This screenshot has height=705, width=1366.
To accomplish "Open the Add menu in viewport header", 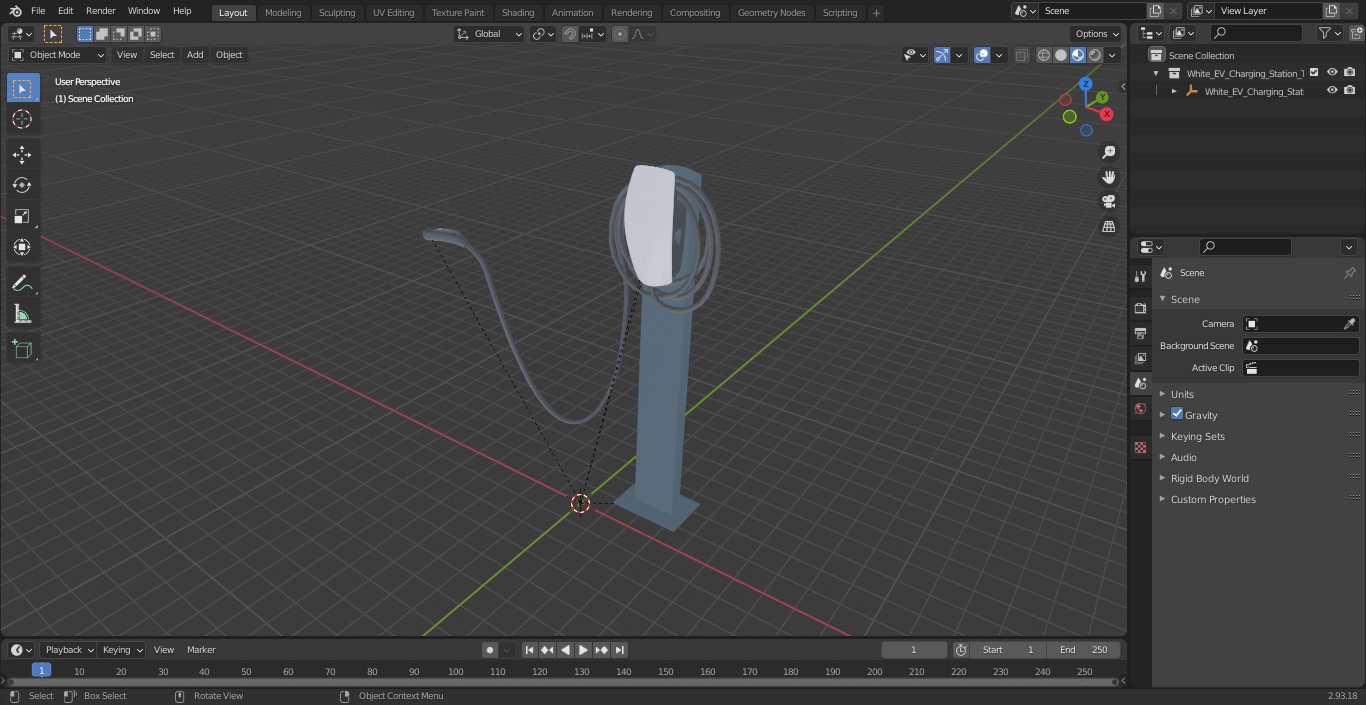I will pos(195,55).
